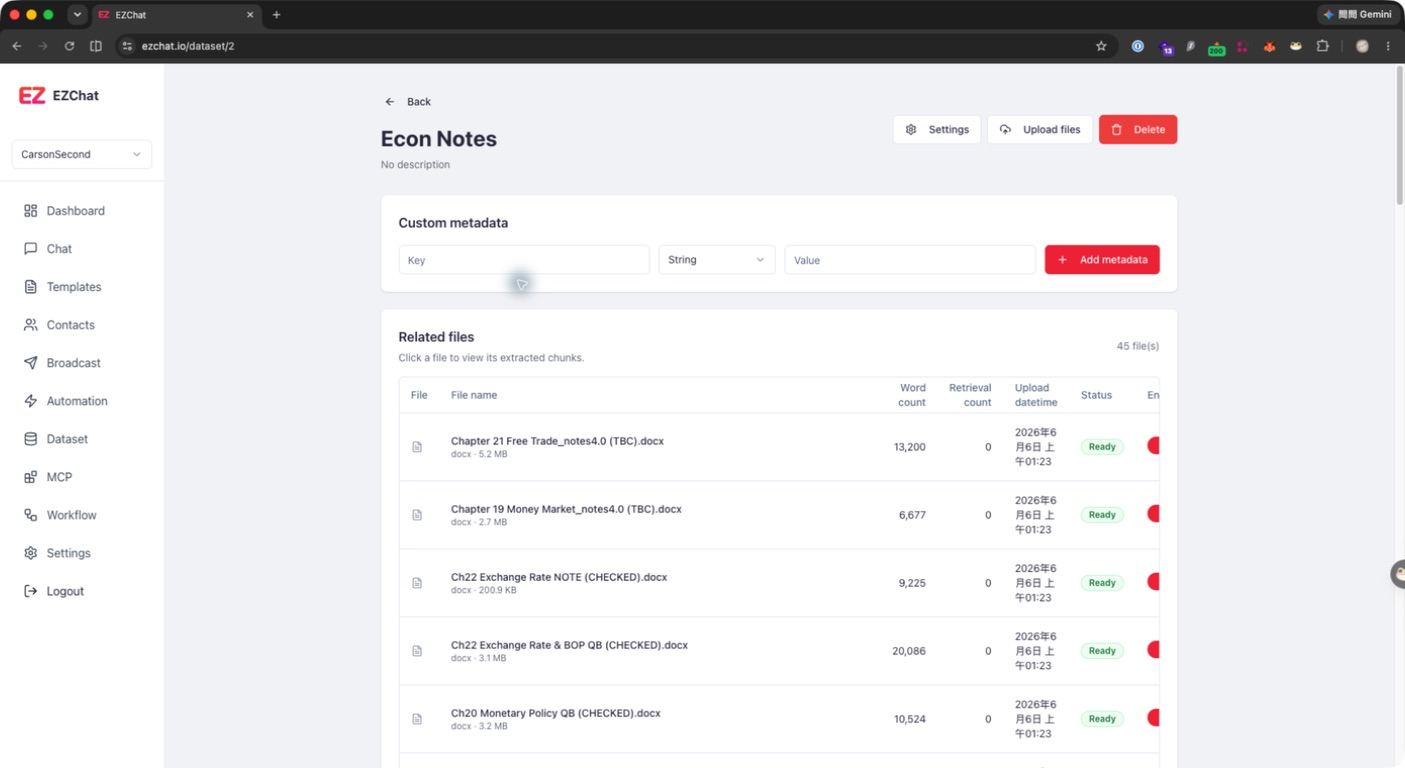Click the Gemini button in title bar
The width and height of the screenshot is (1405, 768).
(x=1358, y=15)
